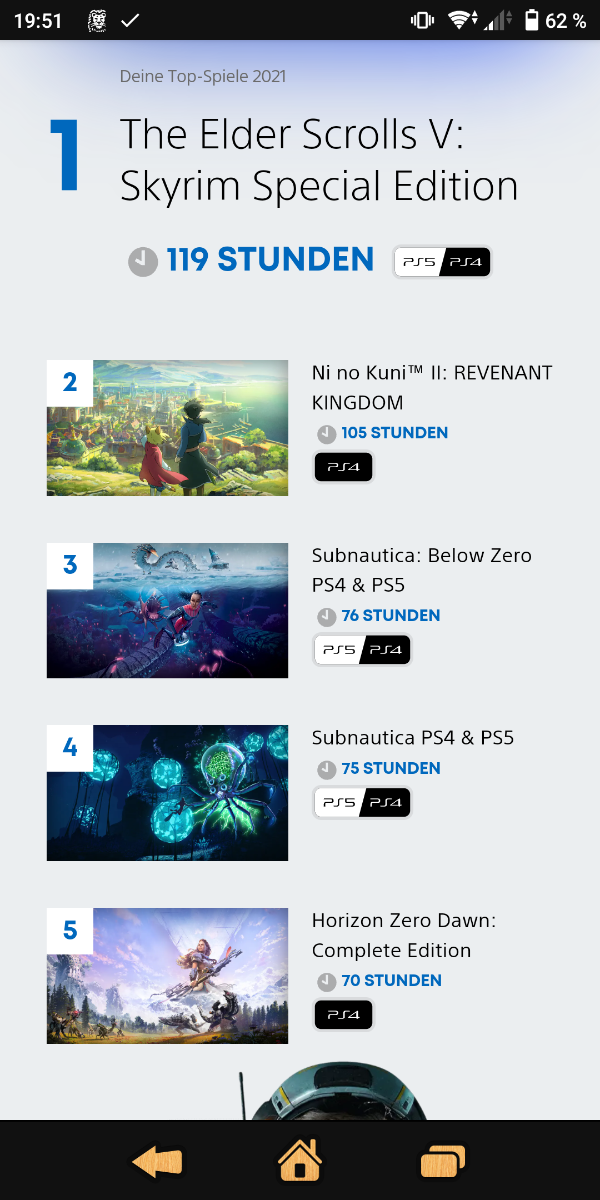600x1200 pixels.
Task: Open the Subnautica glowing creature thumbnail
Action: tap(167, 793)
